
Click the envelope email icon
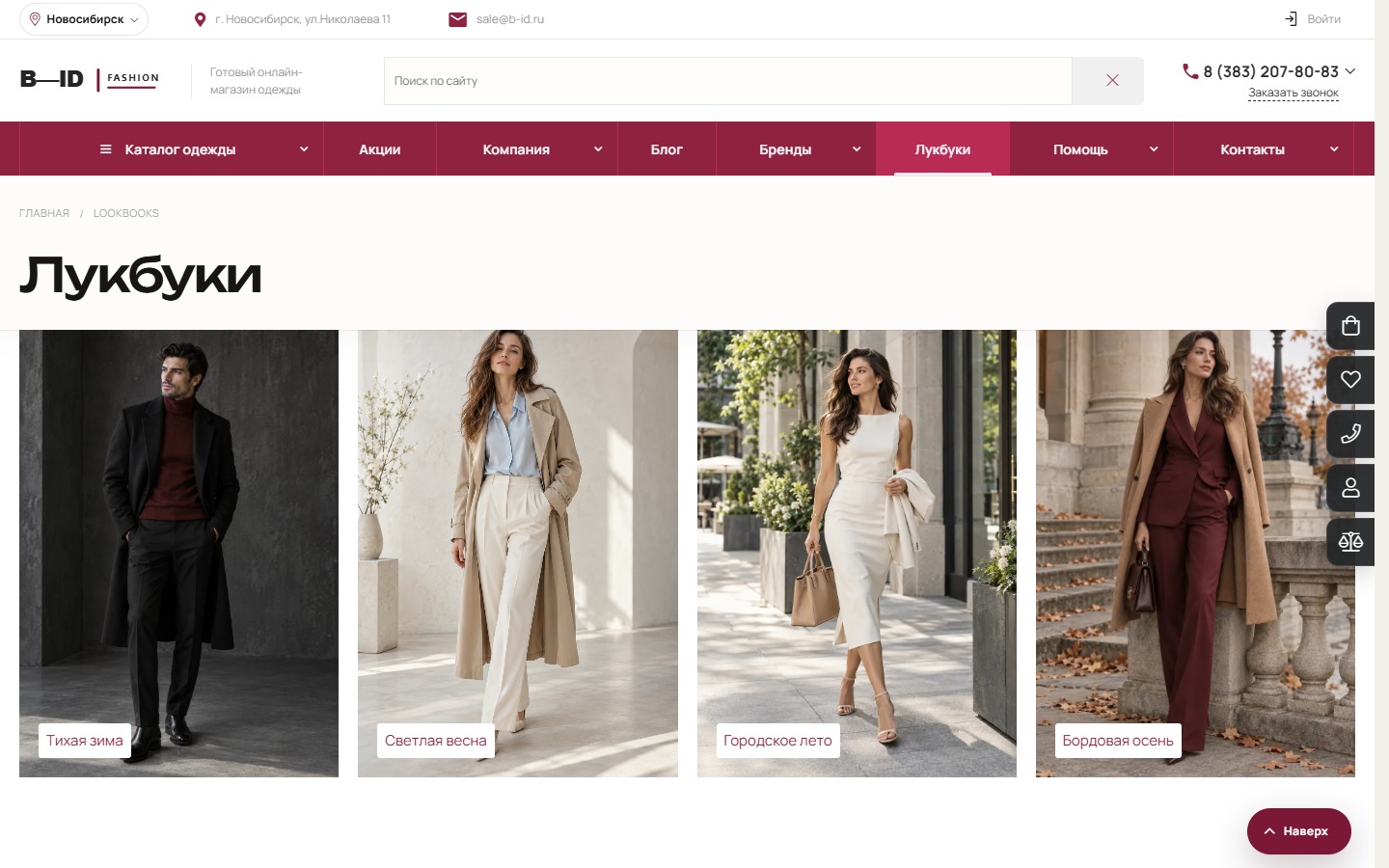(x=457, y=19)
